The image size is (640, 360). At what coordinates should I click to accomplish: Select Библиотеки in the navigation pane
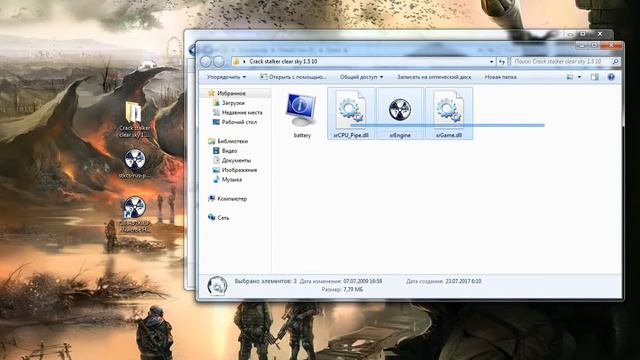pos(232,141)
